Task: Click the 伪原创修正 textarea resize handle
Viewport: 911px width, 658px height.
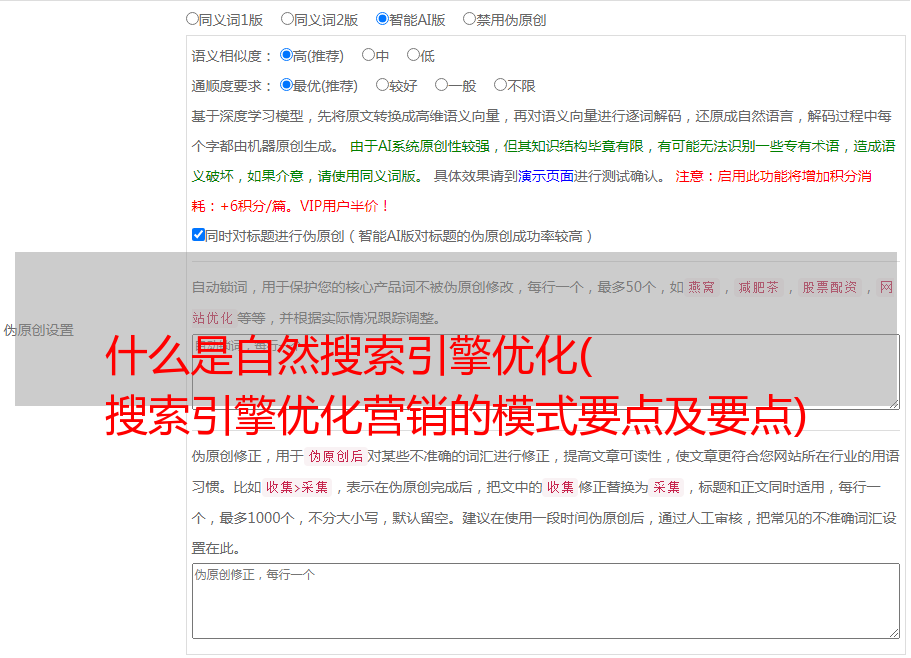Action: [x=894, y=634]
